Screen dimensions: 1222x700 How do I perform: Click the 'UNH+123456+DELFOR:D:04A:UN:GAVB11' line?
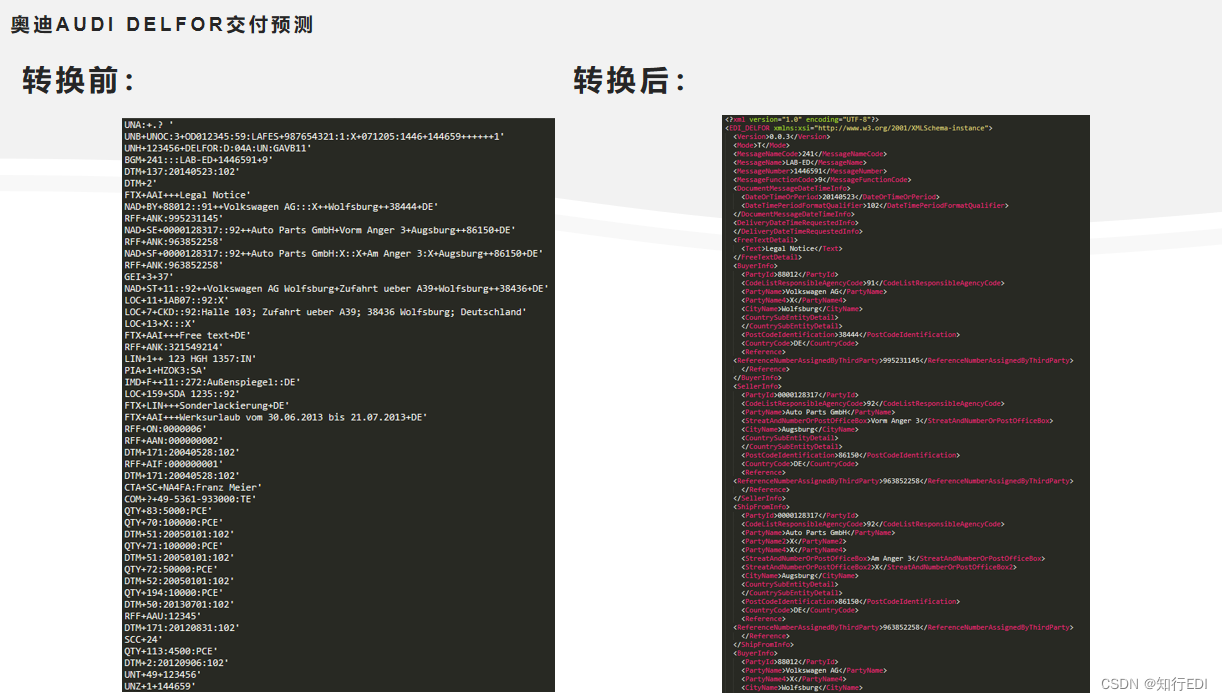[218, 148]
